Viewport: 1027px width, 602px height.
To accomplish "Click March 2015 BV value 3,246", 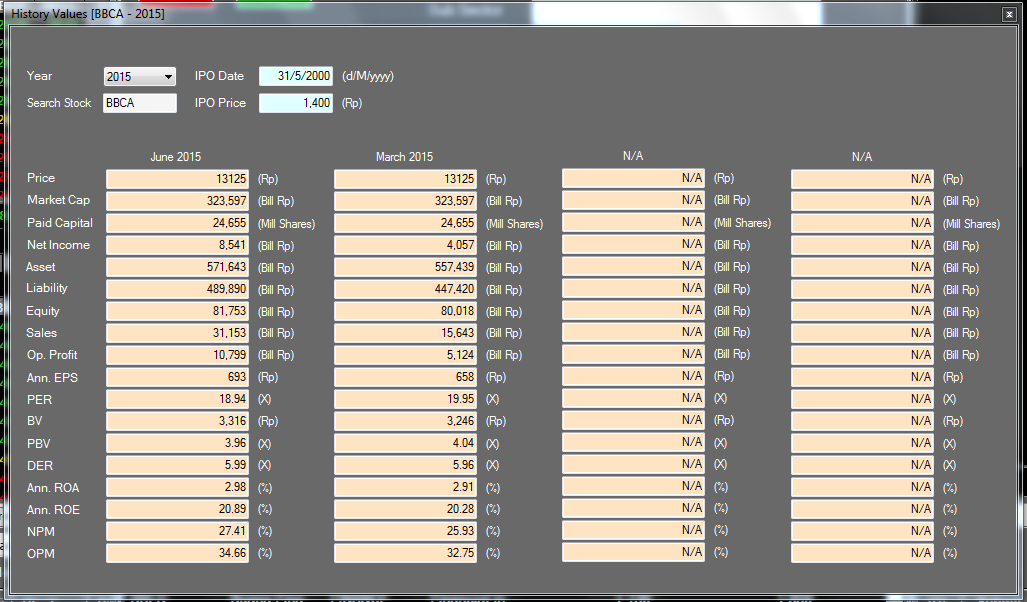I will (x=405, y=421).
